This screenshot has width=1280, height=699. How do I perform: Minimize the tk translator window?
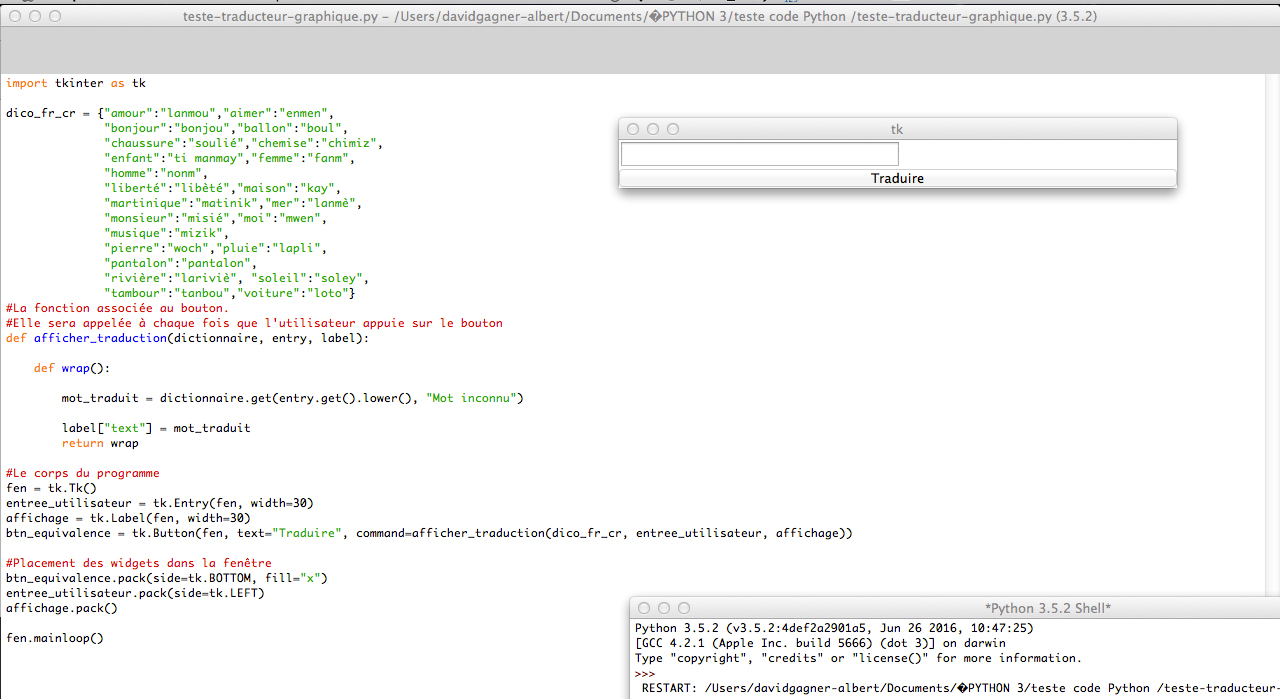653,129
